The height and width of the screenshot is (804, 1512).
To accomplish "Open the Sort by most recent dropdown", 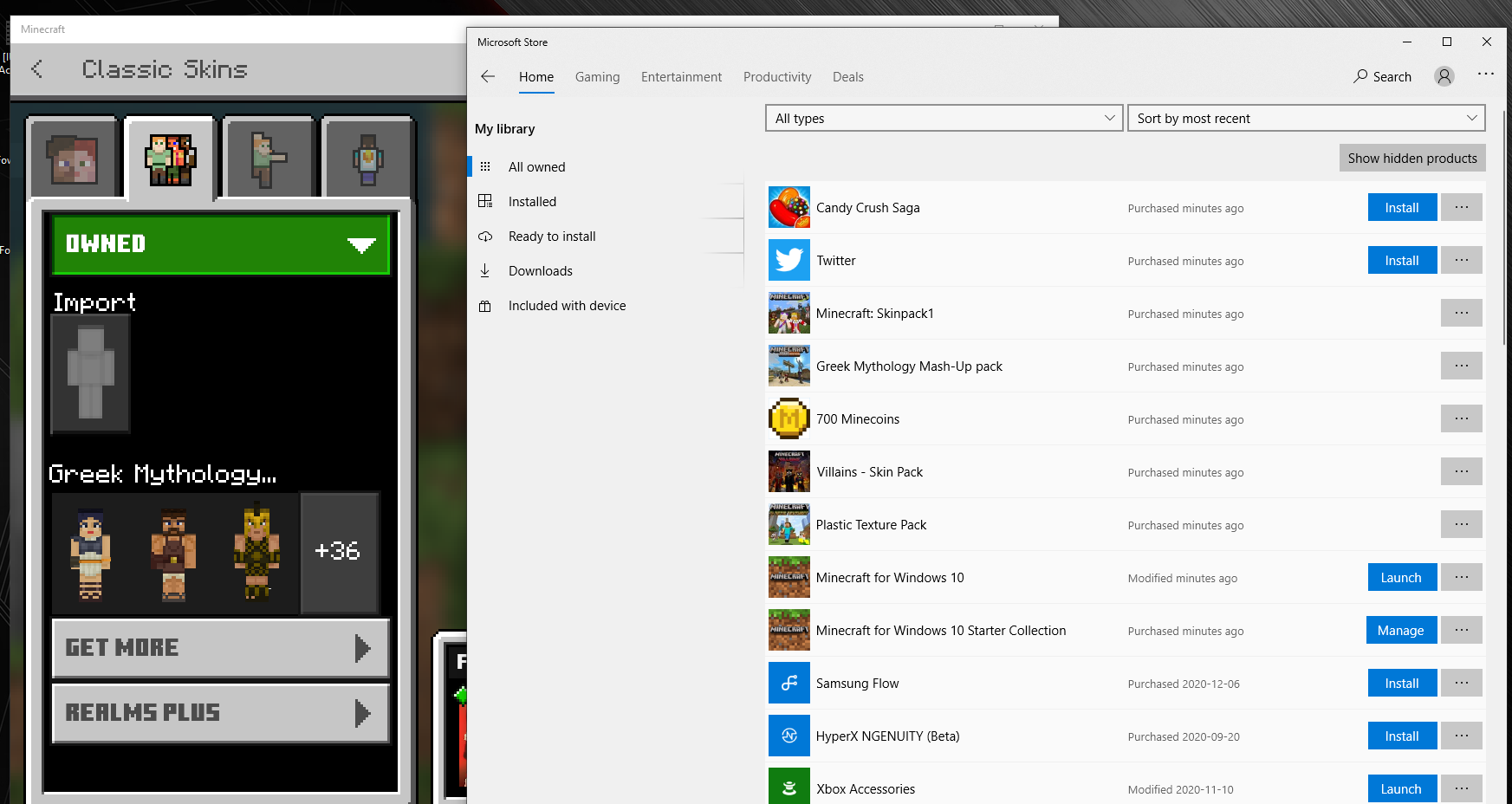I will click(x=1306, y=119).
